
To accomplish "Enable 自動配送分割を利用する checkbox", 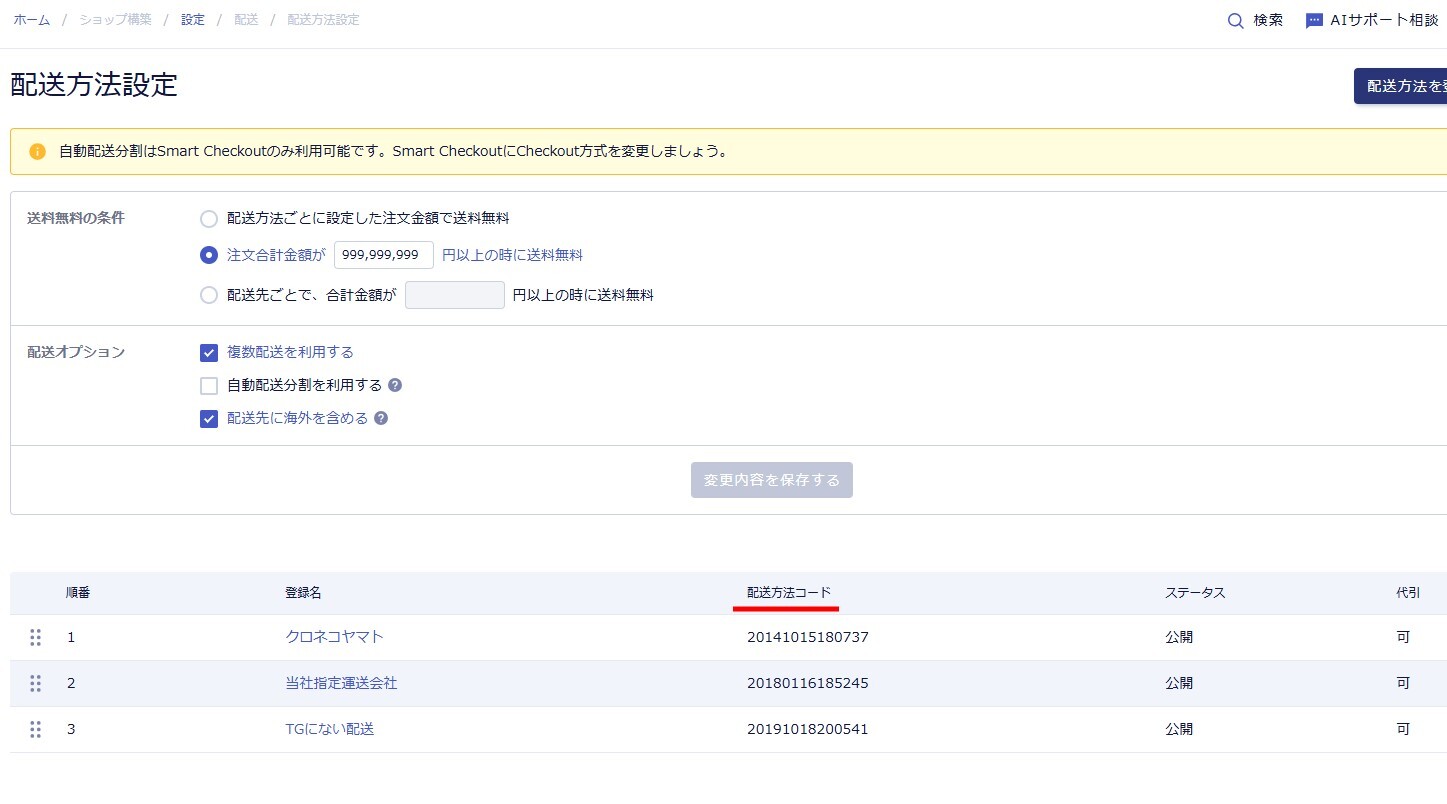I will pyautogui.click(x=209, y=385).
